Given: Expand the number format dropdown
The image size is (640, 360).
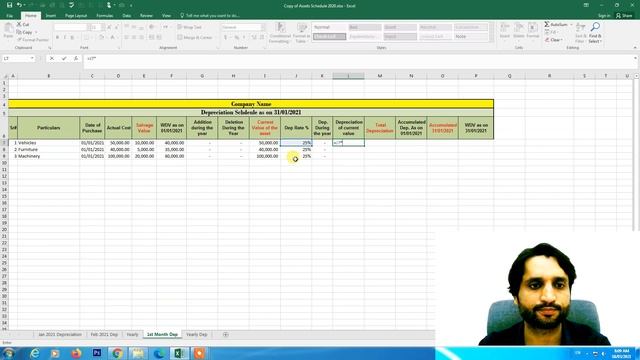Looking at the screenshot, I should point(262,27).
